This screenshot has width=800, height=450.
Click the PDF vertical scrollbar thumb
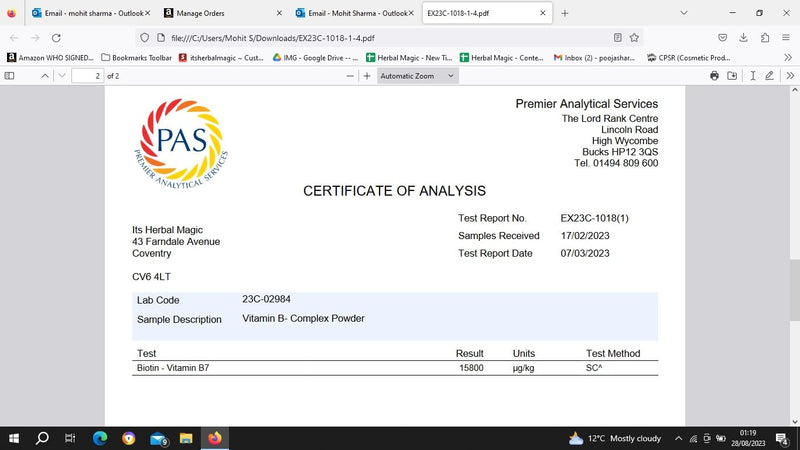click(794, 290)
